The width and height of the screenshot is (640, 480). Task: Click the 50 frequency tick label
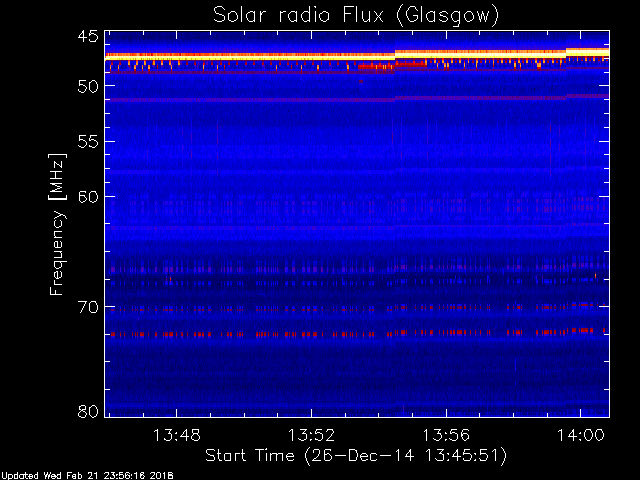pos(88,86)
